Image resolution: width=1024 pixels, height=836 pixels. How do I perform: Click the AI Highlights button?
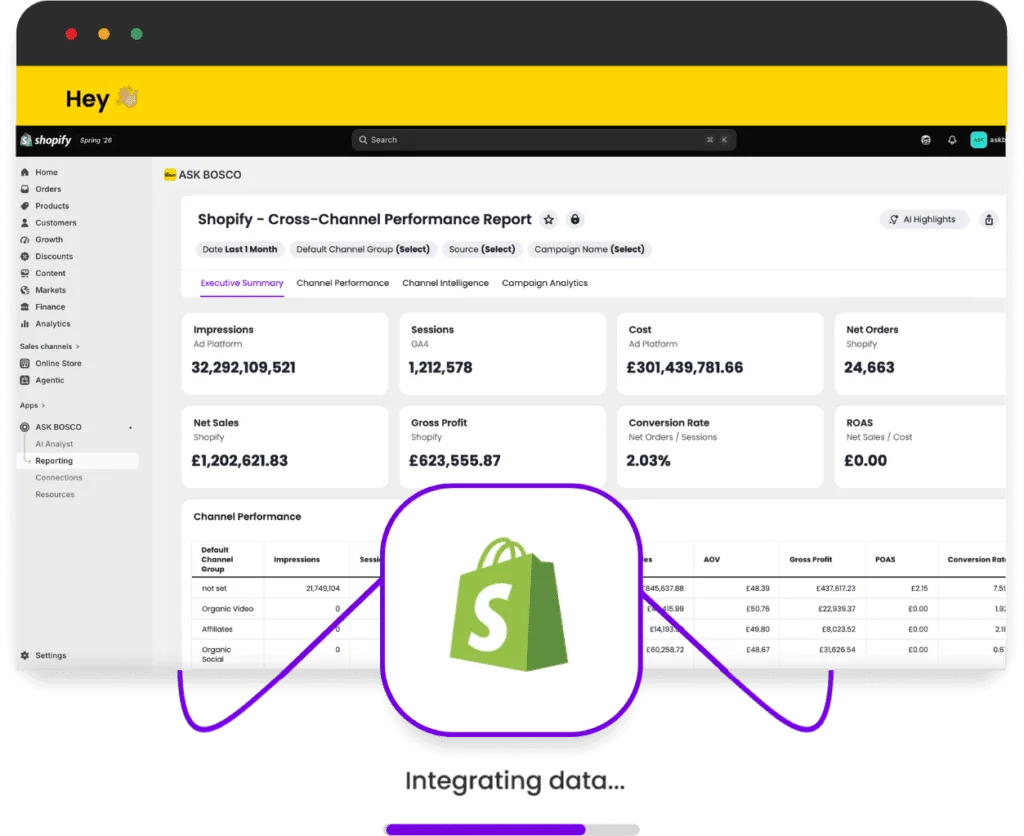[923, 219]
